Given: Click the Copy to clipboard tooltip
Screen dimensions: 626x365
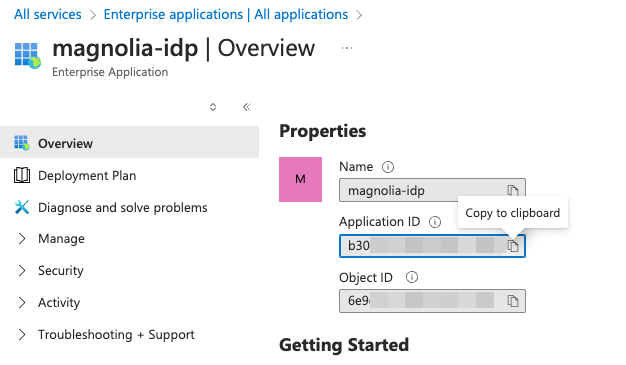Looking at the screenshot, I should 513,213.
